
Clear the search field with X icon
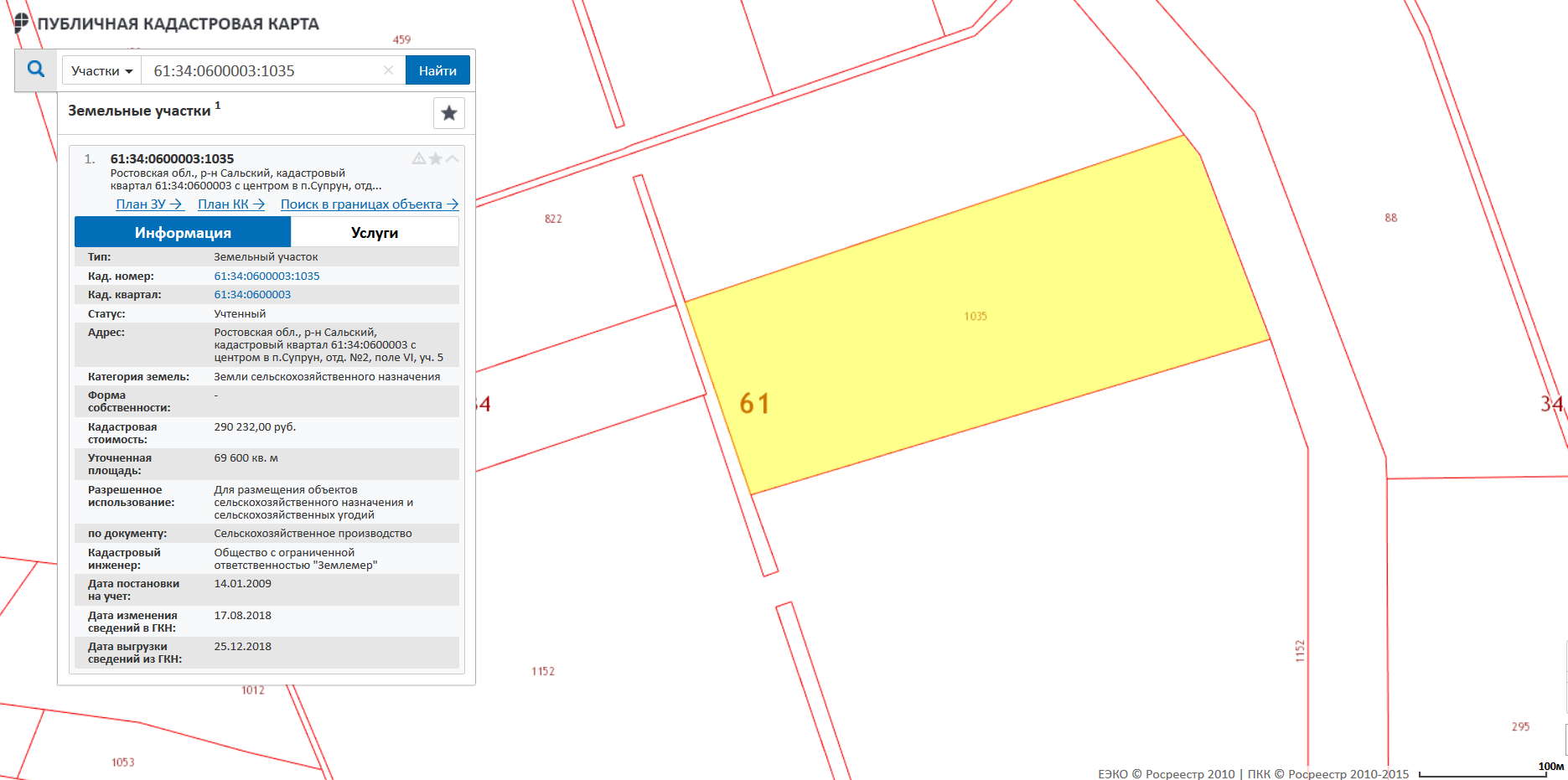(388, 70)
